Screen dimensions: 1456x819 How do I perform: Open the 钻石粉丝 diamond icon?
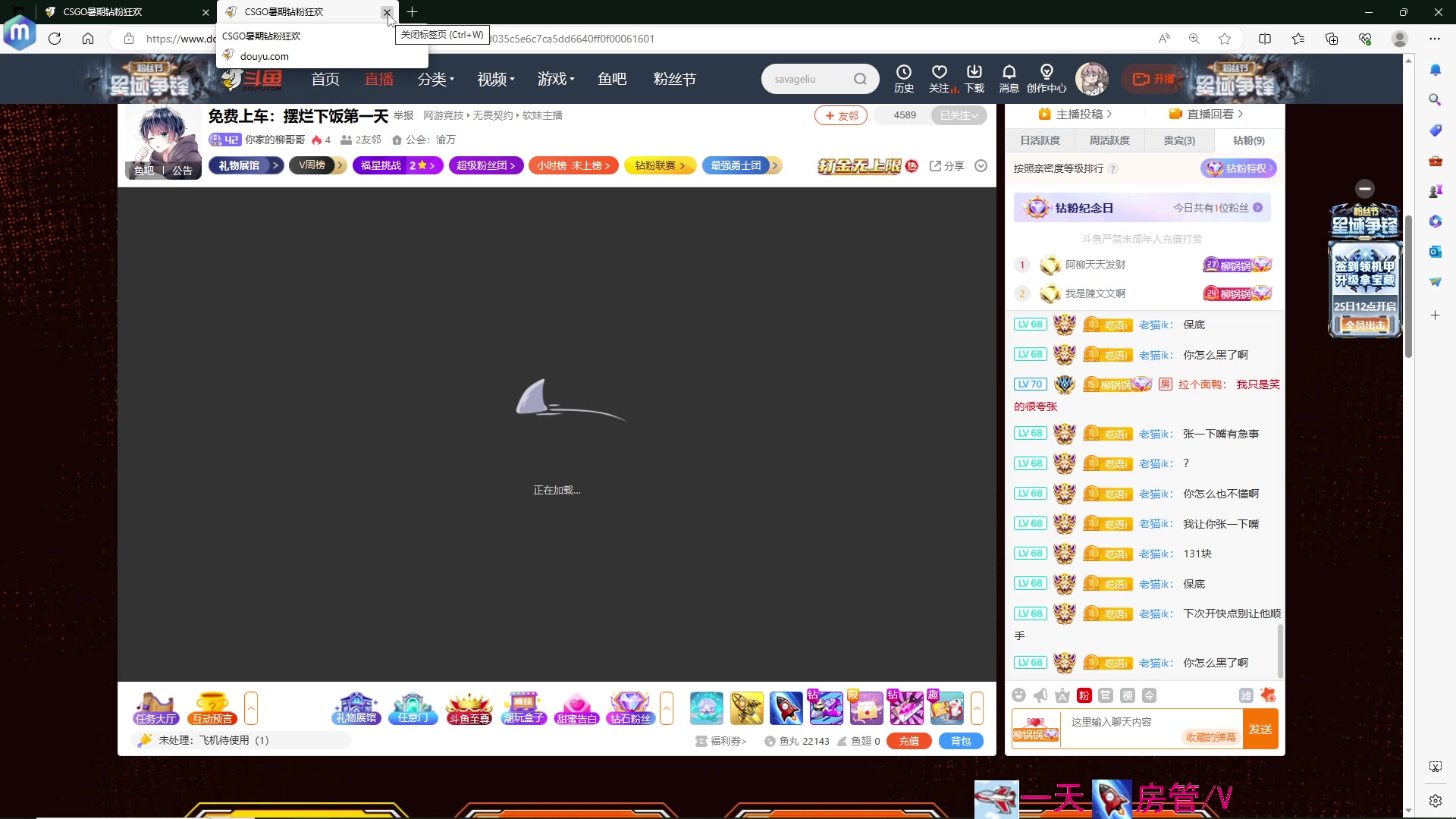630,708
